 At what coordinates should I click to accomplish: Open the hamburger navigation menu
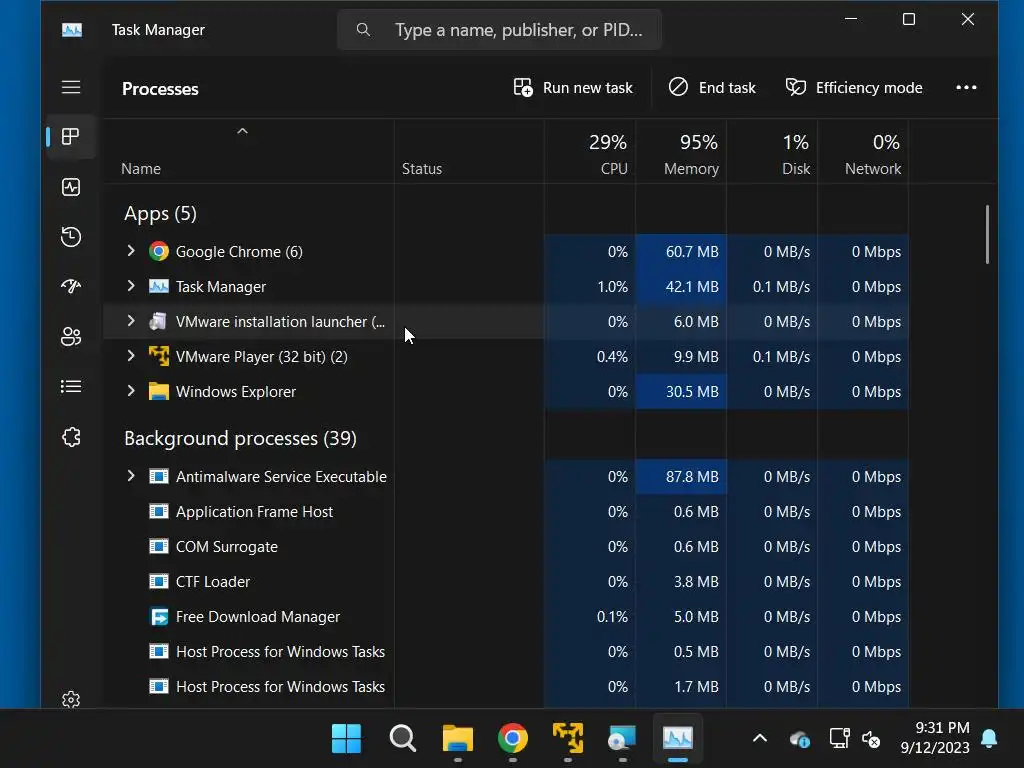[71, 88]
